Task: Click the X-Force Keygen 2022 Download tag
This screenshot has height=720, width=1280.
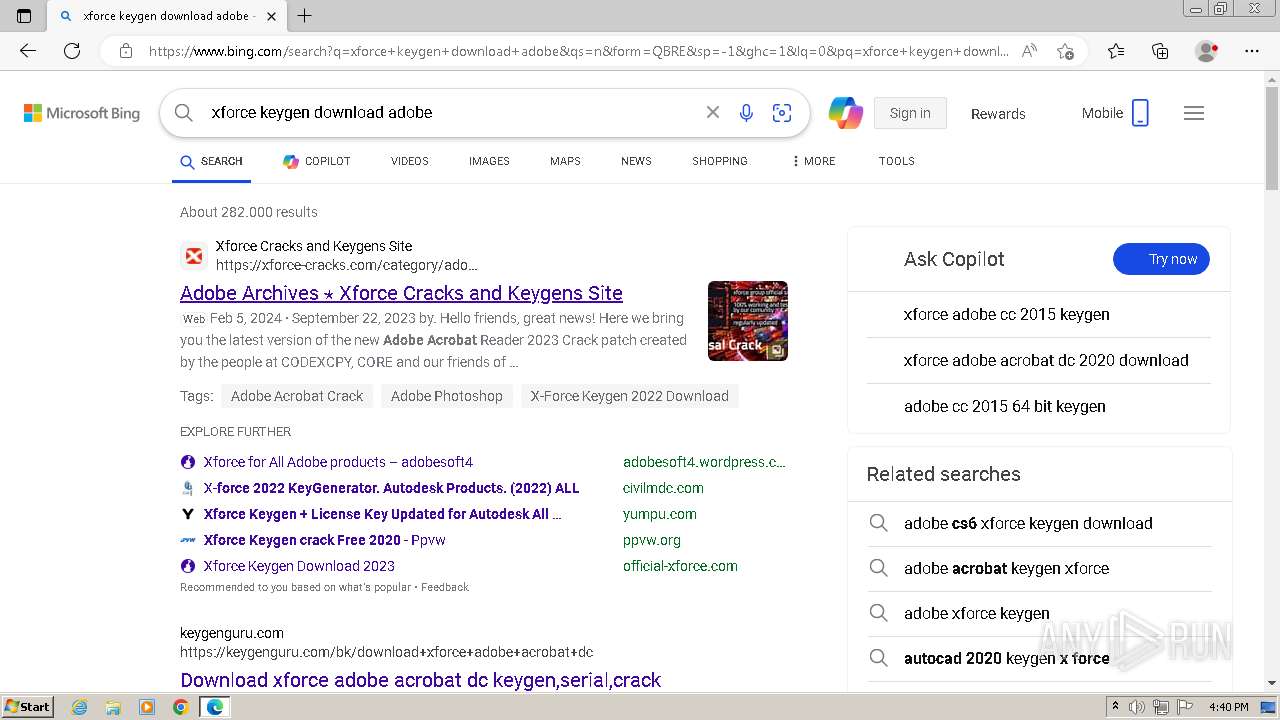Action: click(x=630, y=396)
